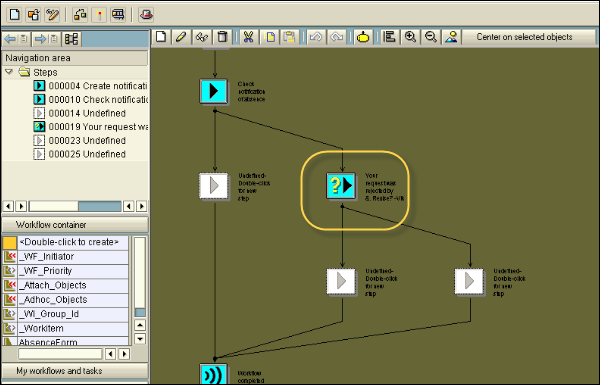Click the Copy icon in graphic toolbar
This screenshot has height=385, width=600.
tap(270, 37)
